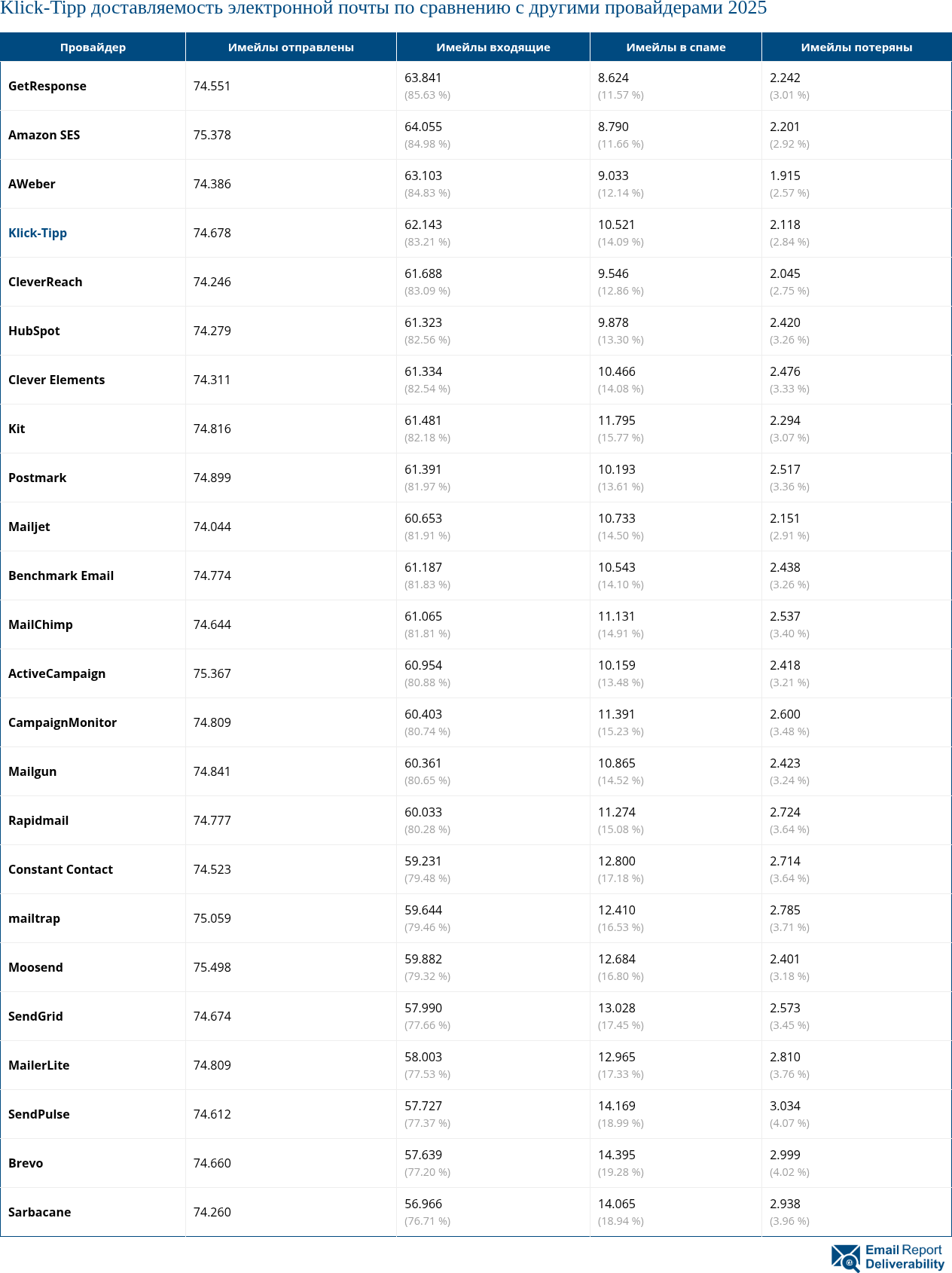Click the HubSpot row label
Viewport: 952px width, 1273px height.
click(34, 331)
